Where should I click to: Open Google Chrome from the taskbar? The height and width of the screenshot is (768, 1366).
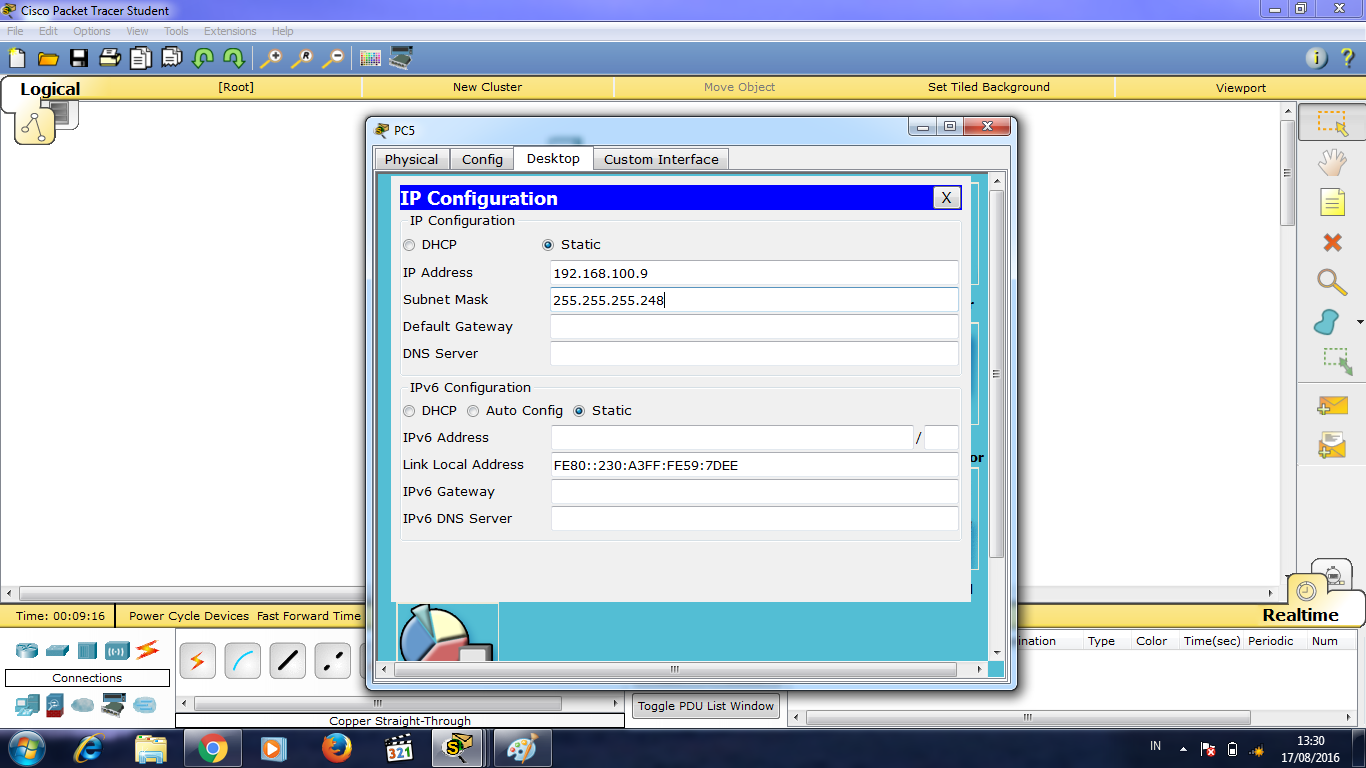212,748
